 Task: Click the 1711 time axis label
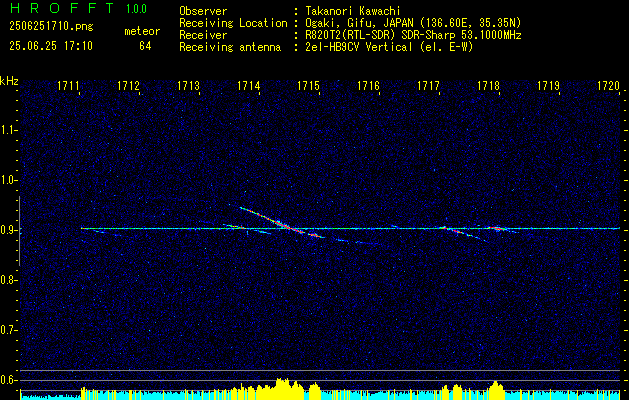click(68, 86)
